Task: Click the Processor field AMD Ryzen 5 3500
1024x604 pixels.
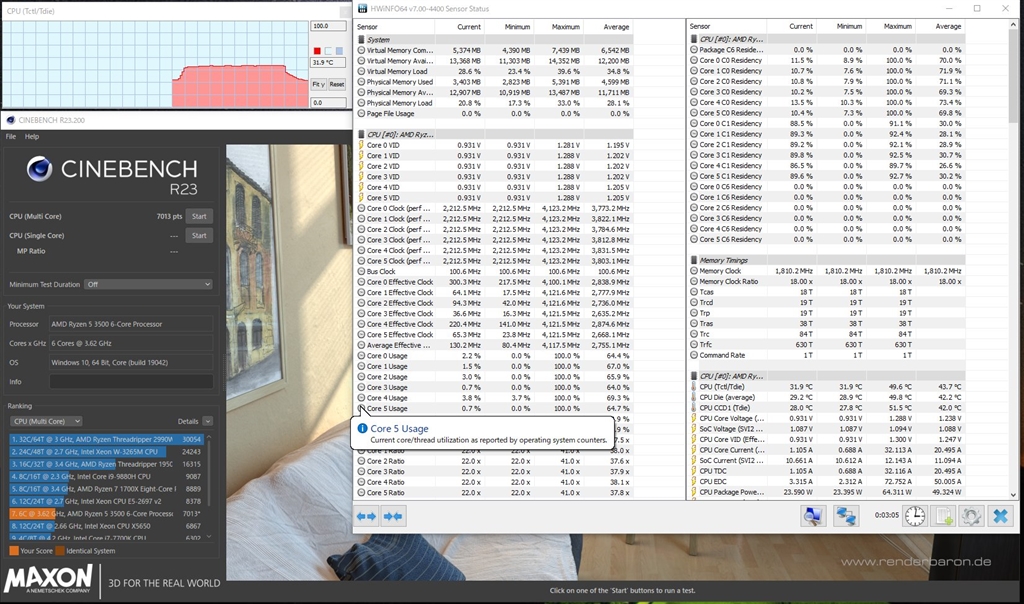Action: tap(131, 324)
